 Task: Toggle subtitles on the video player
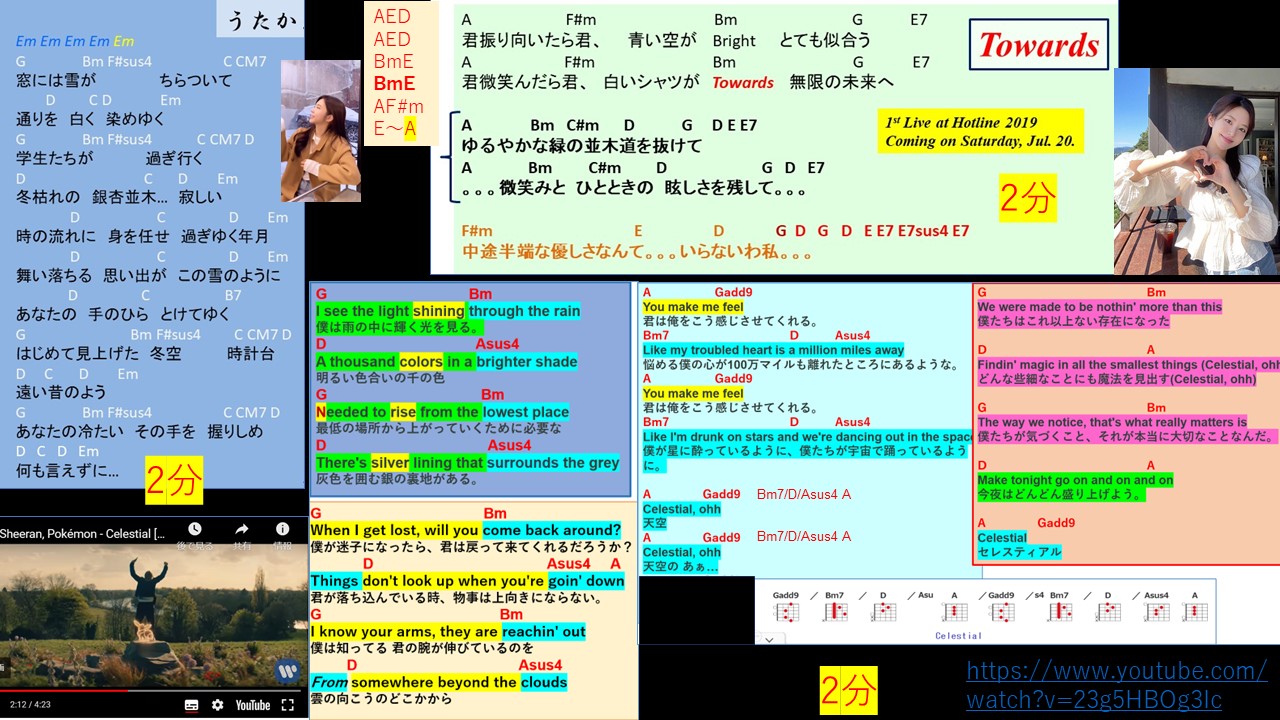pos(189,705)
